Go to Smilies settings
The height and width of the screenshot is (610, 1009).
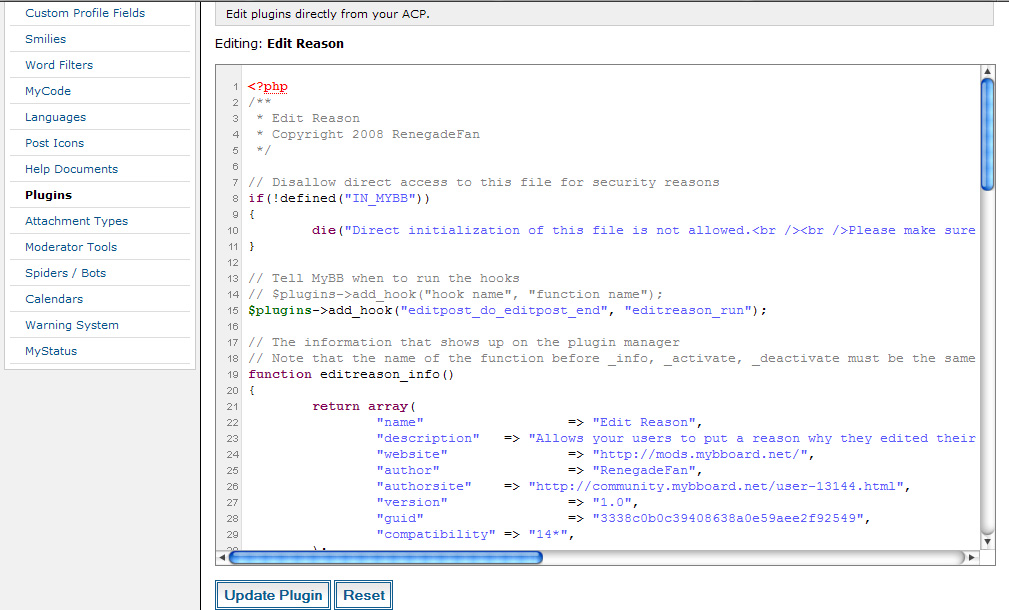(46, 39)
